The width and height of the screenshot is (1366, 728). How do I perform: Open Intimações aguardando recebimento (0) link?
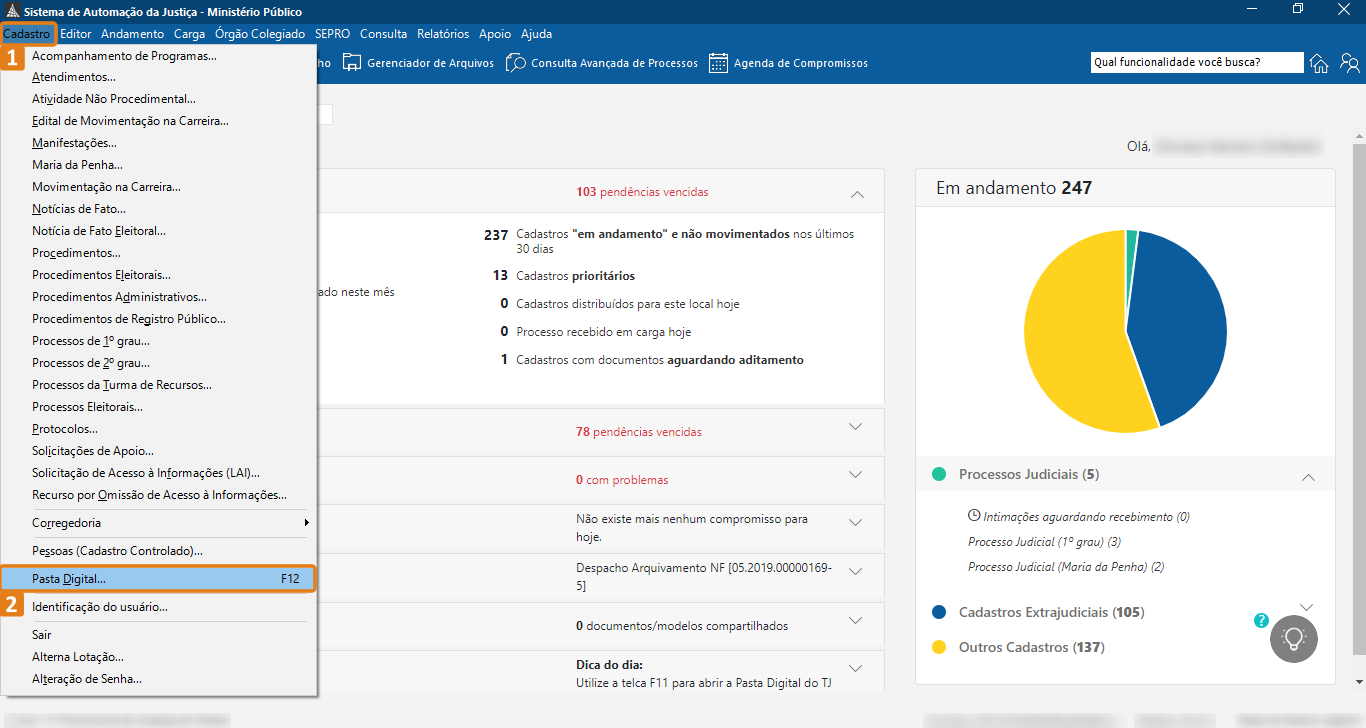pyautogui.click(x=1079, y=517)
